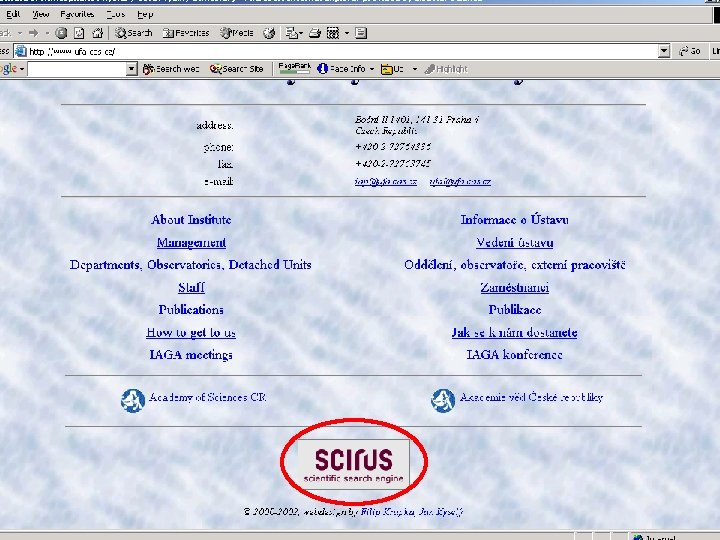
Task: Open the Search toolbar button
Action: [x=134, y=33]
